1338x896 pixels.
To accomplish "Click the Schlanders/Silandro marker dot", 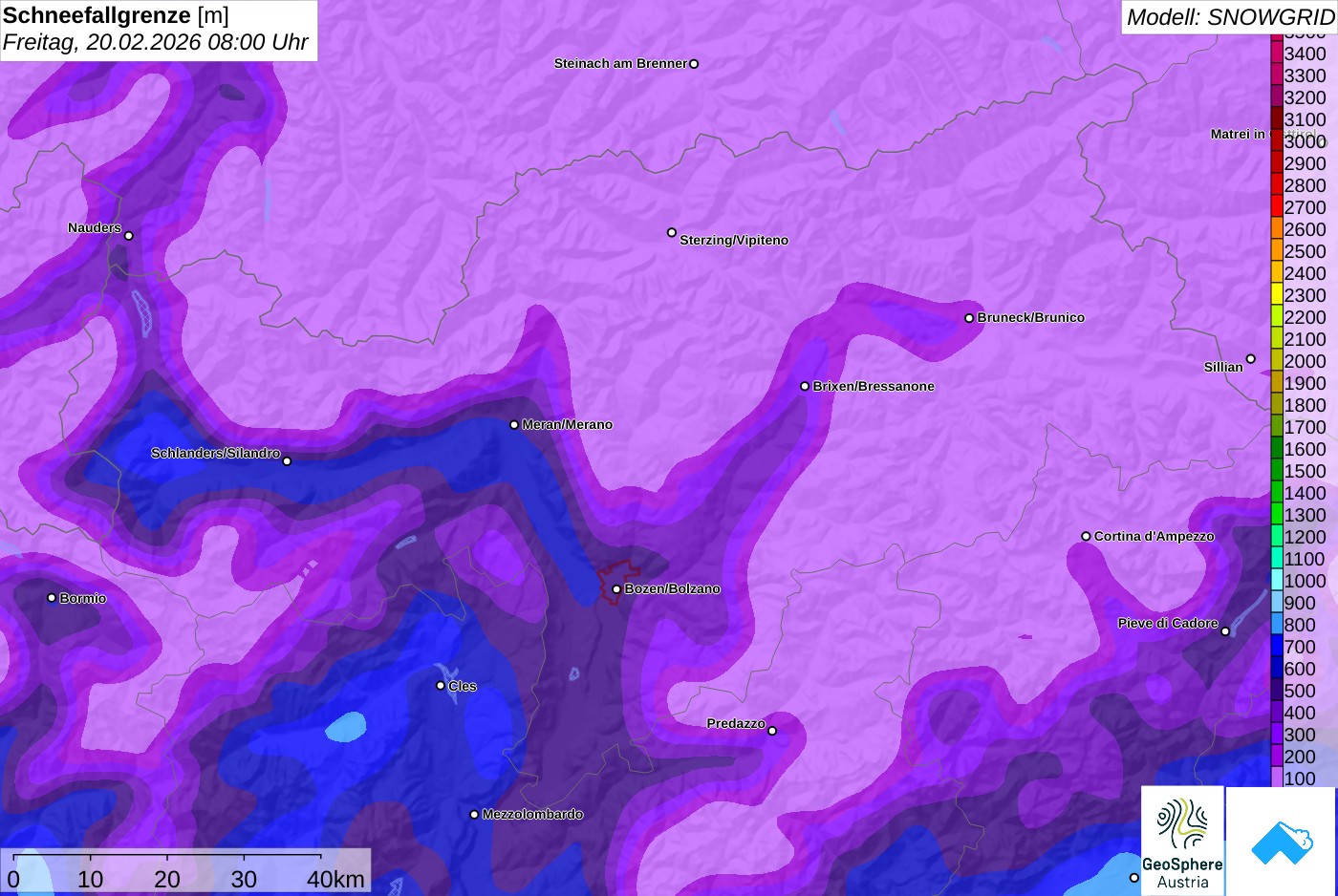I will 287,460.
